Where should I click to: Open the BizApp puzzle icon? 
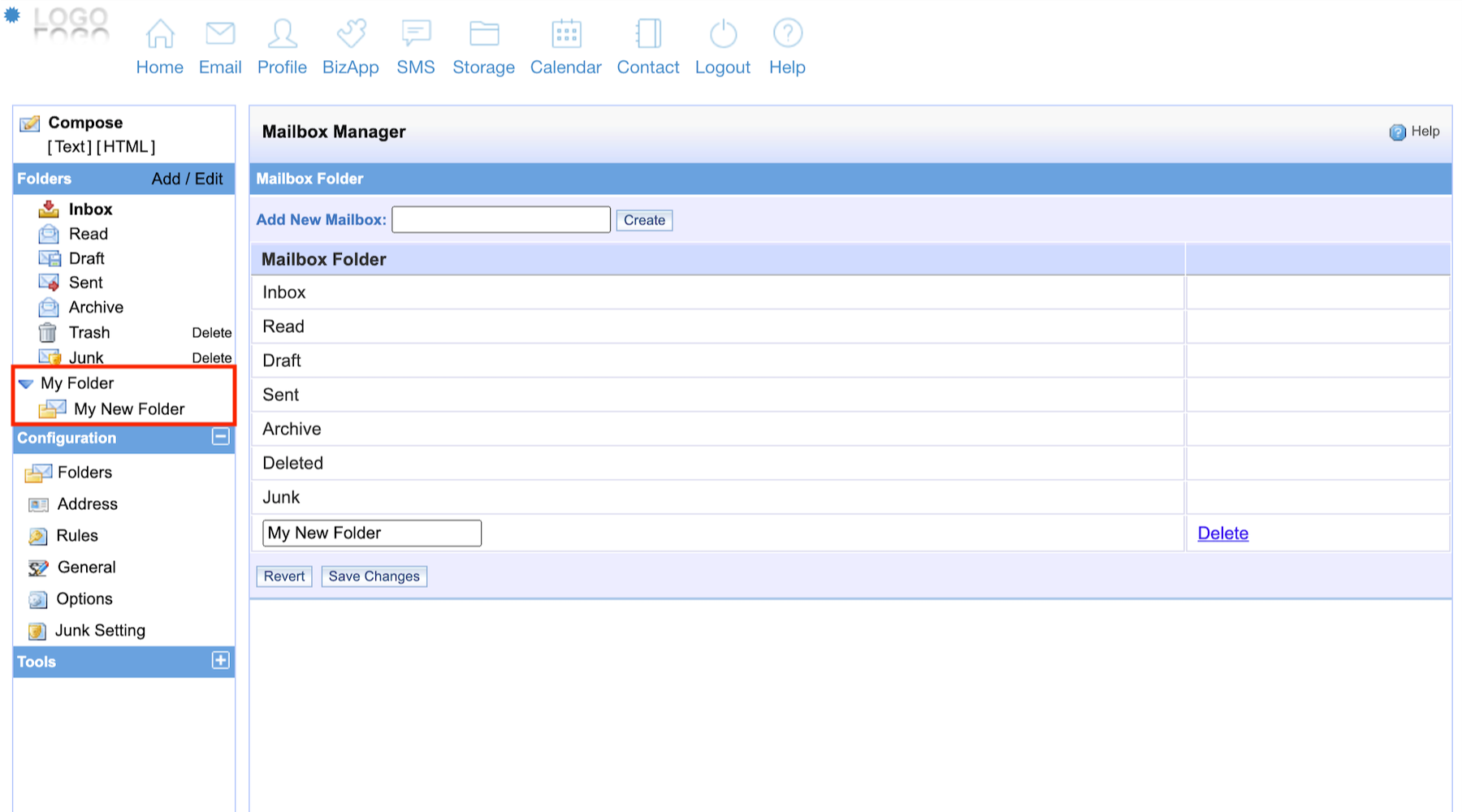tap(351, 34)
